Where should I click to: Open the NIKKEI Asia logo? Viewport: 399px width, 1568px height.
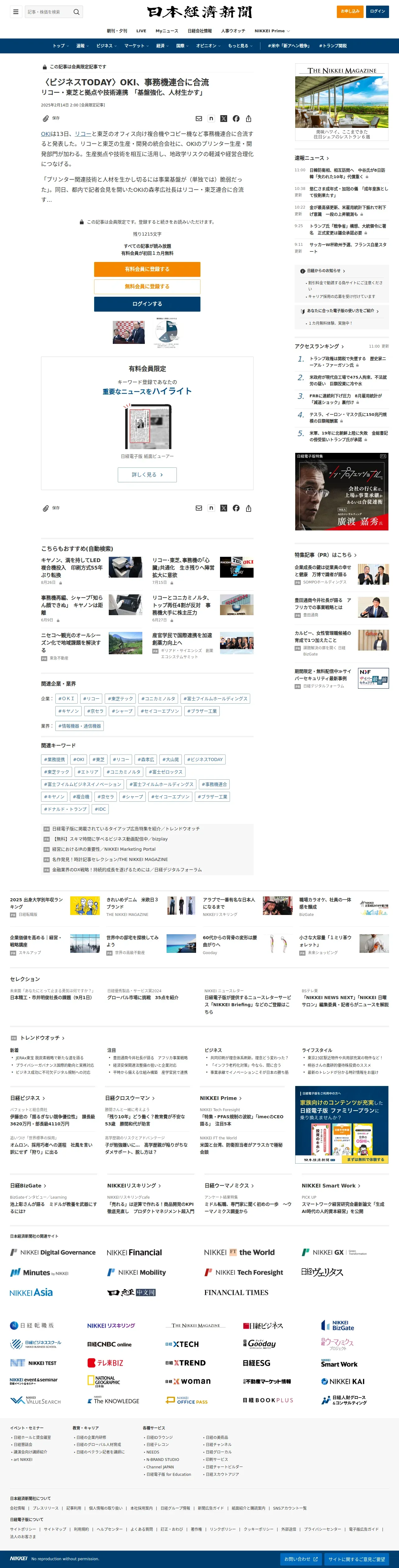point(31,1292)
